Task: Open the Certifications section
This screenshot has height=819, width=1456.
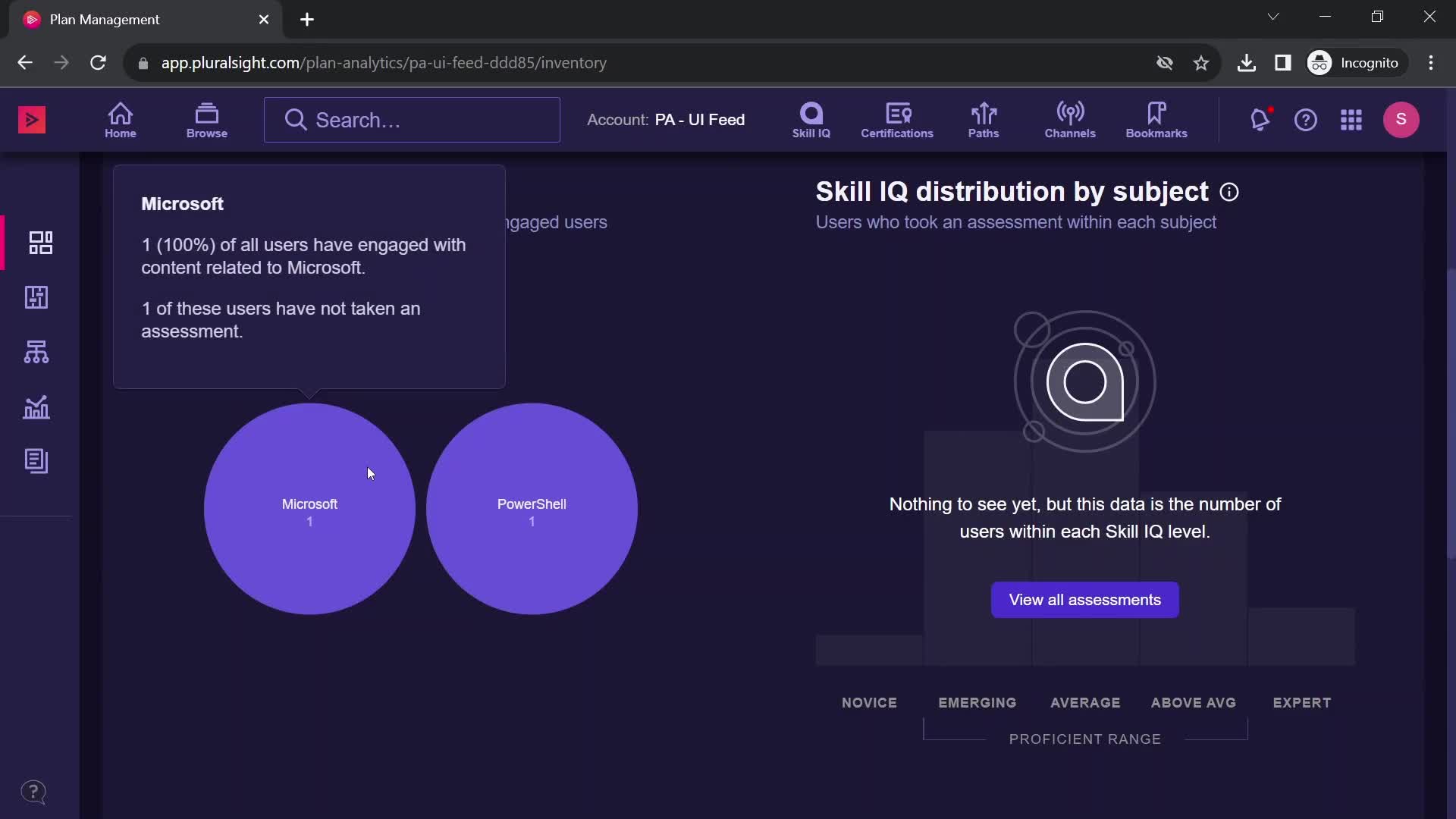Action: coord(897,119)
